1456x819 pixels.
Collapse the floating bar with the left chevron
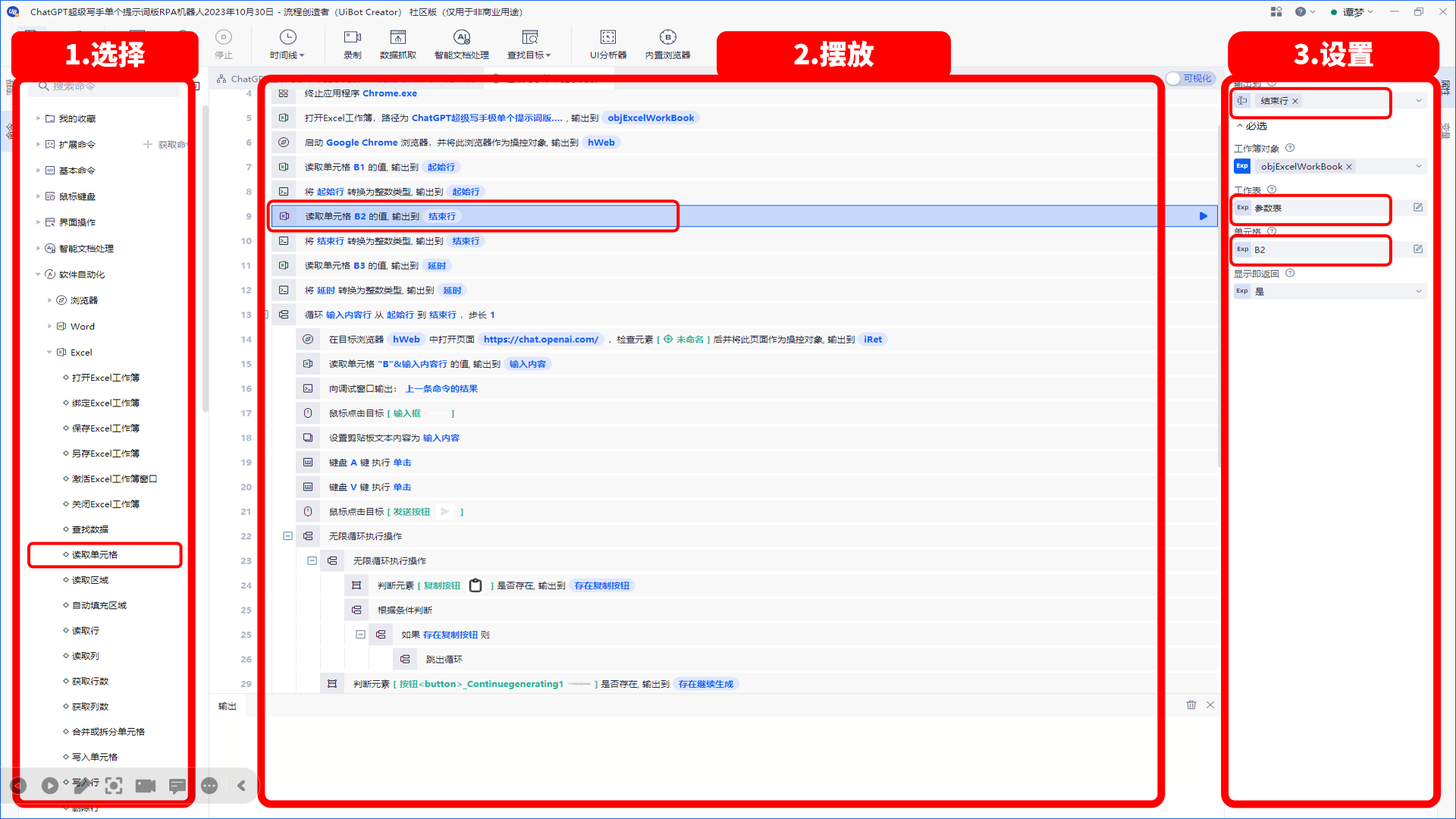tap(241, 786)
